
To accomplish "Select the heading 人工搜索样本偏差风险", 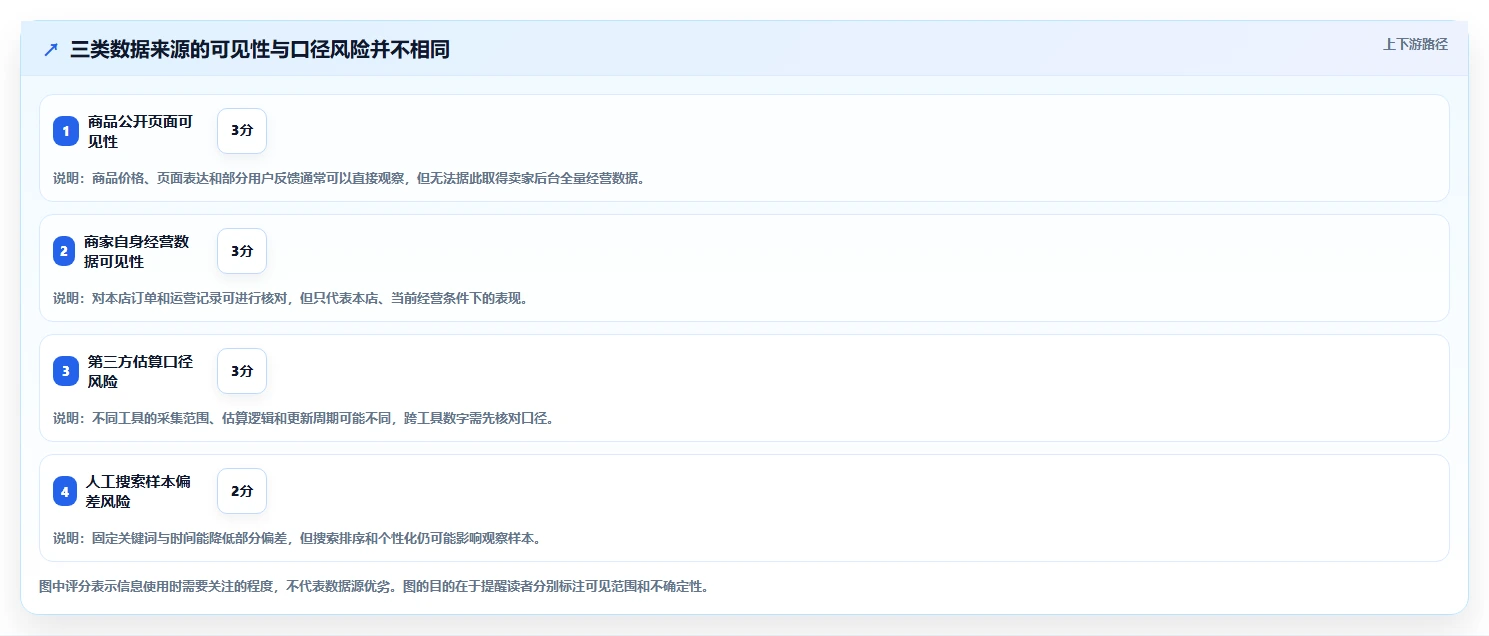I will [x=138, y=491].
